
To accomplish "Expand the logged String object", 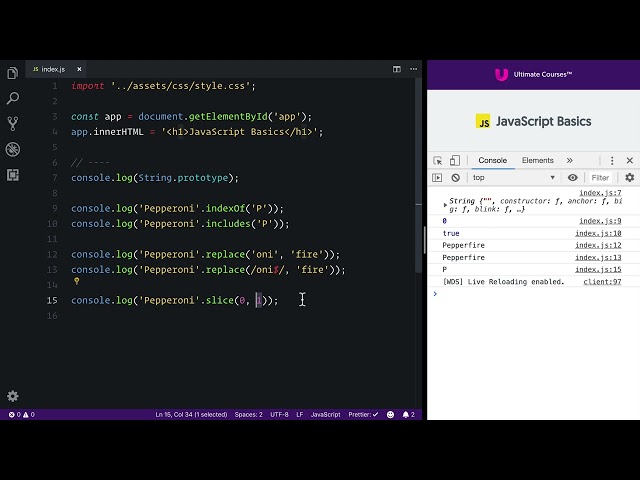I will [445, 205].
